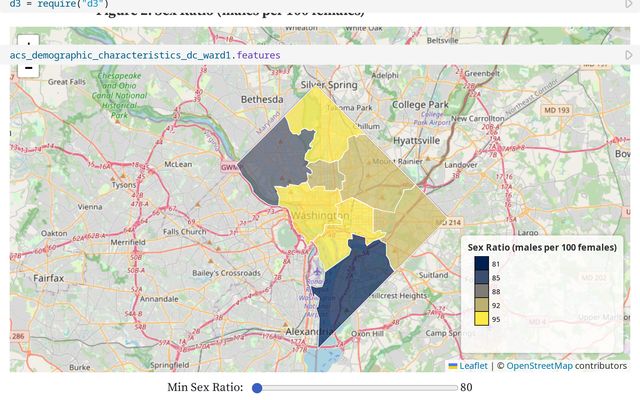Click the gray 88 legend swatch
Viewport: 640px width, 400px height.
482,291
